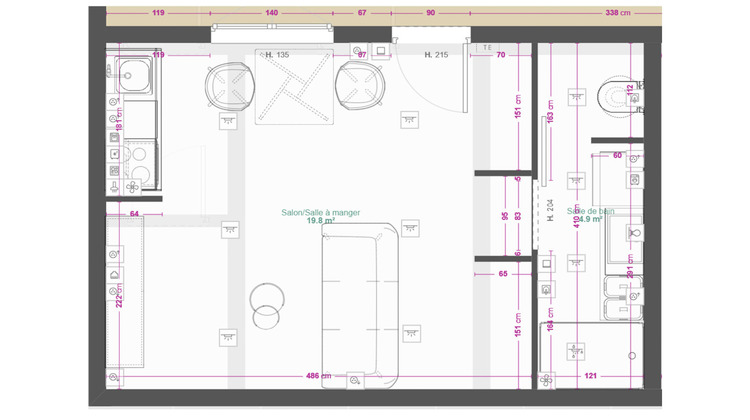Select the armchair right of the dining table

(360, 87)
